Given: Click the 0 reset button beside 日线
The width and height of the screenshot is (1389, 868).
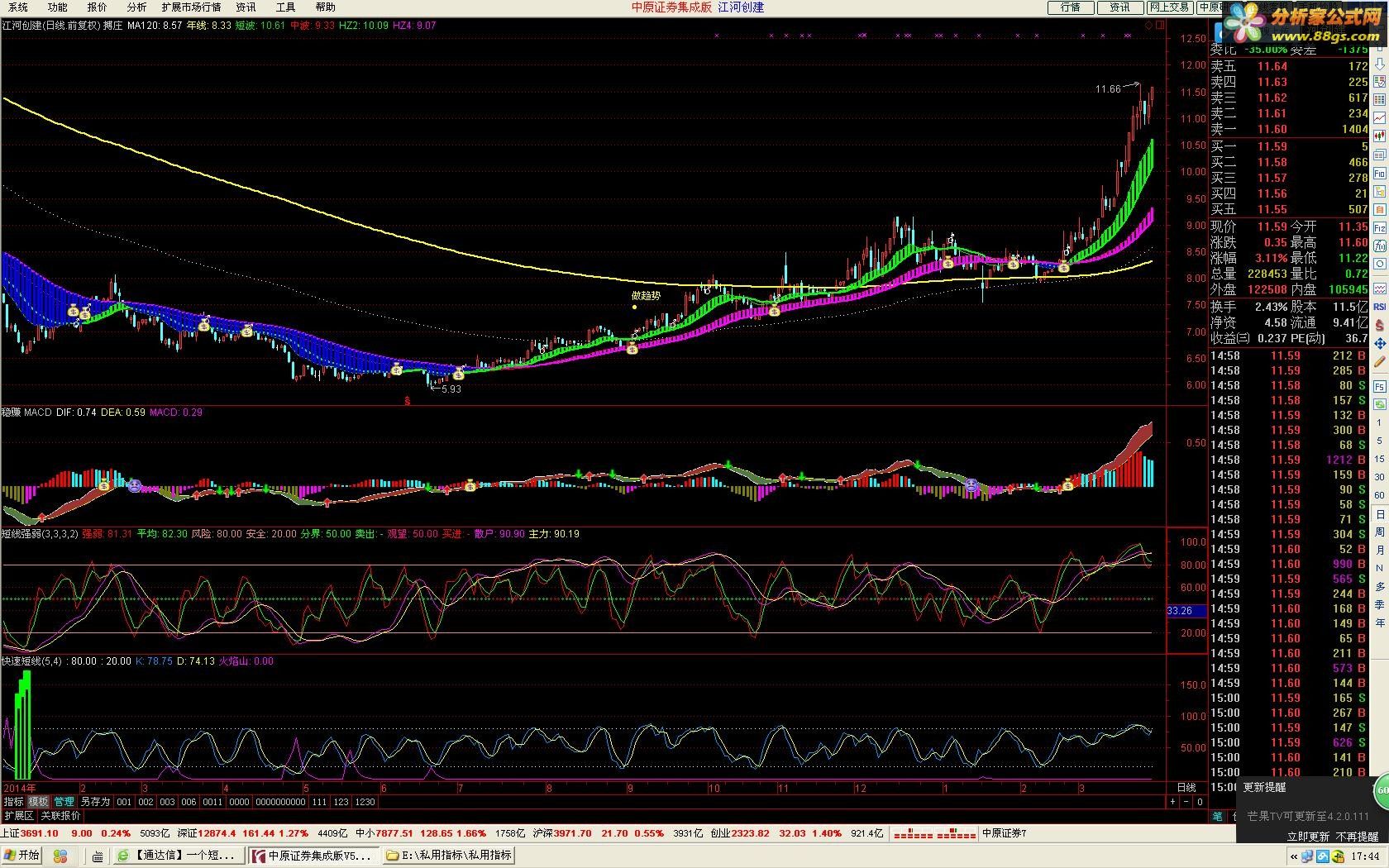Looking at the screenshot, I should point(1200,802).
